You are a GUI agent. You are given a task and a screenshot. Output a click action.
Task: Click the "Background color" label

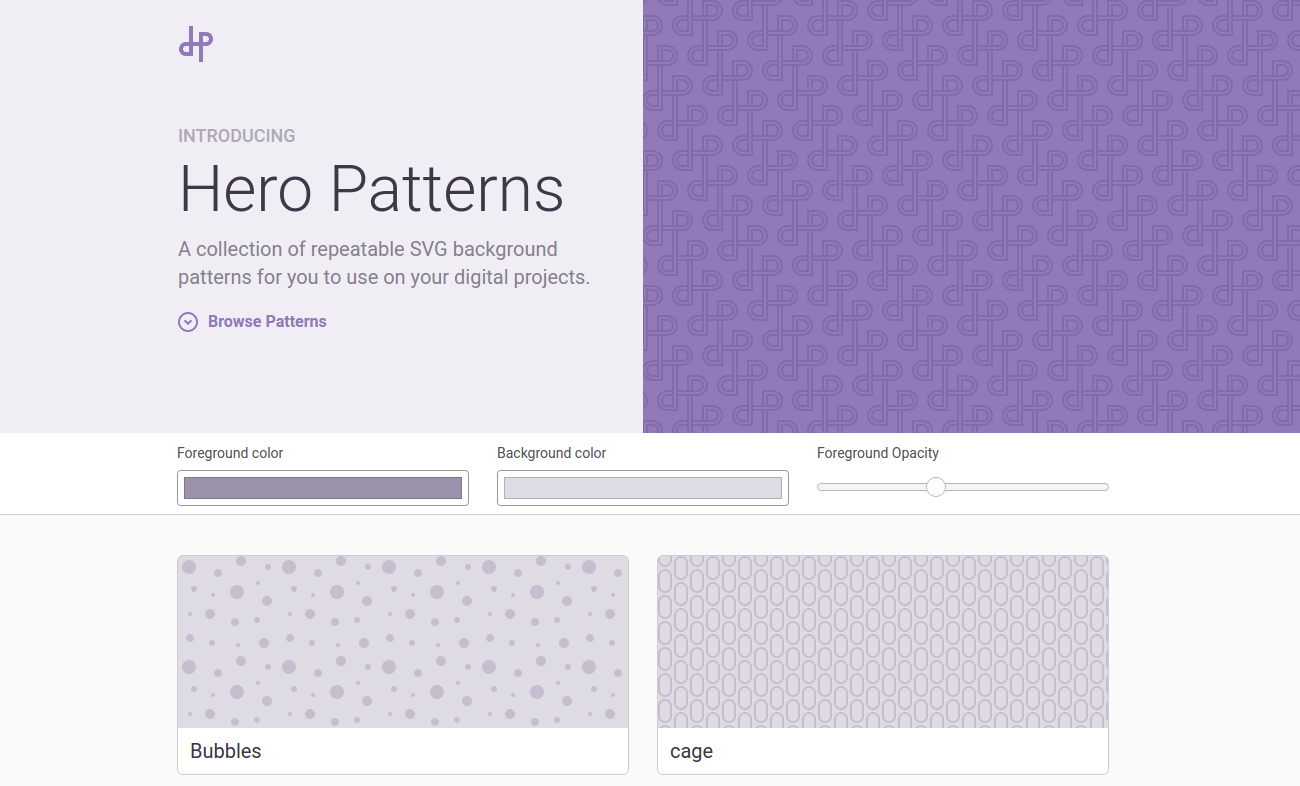pyautogui.click(x=551, y=453)
